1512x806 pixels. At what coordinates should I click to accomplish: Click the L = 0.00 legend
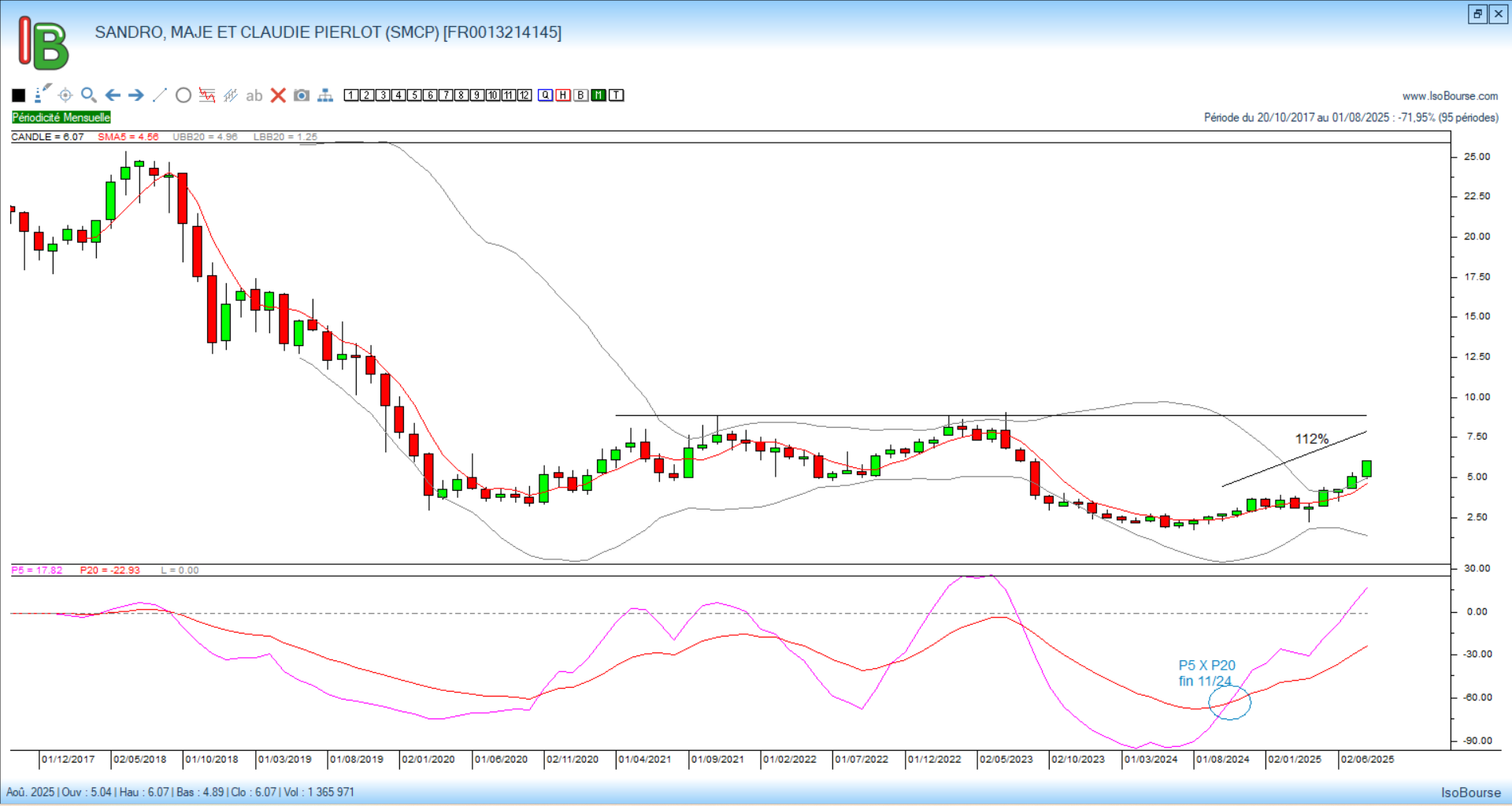point(180,570)
